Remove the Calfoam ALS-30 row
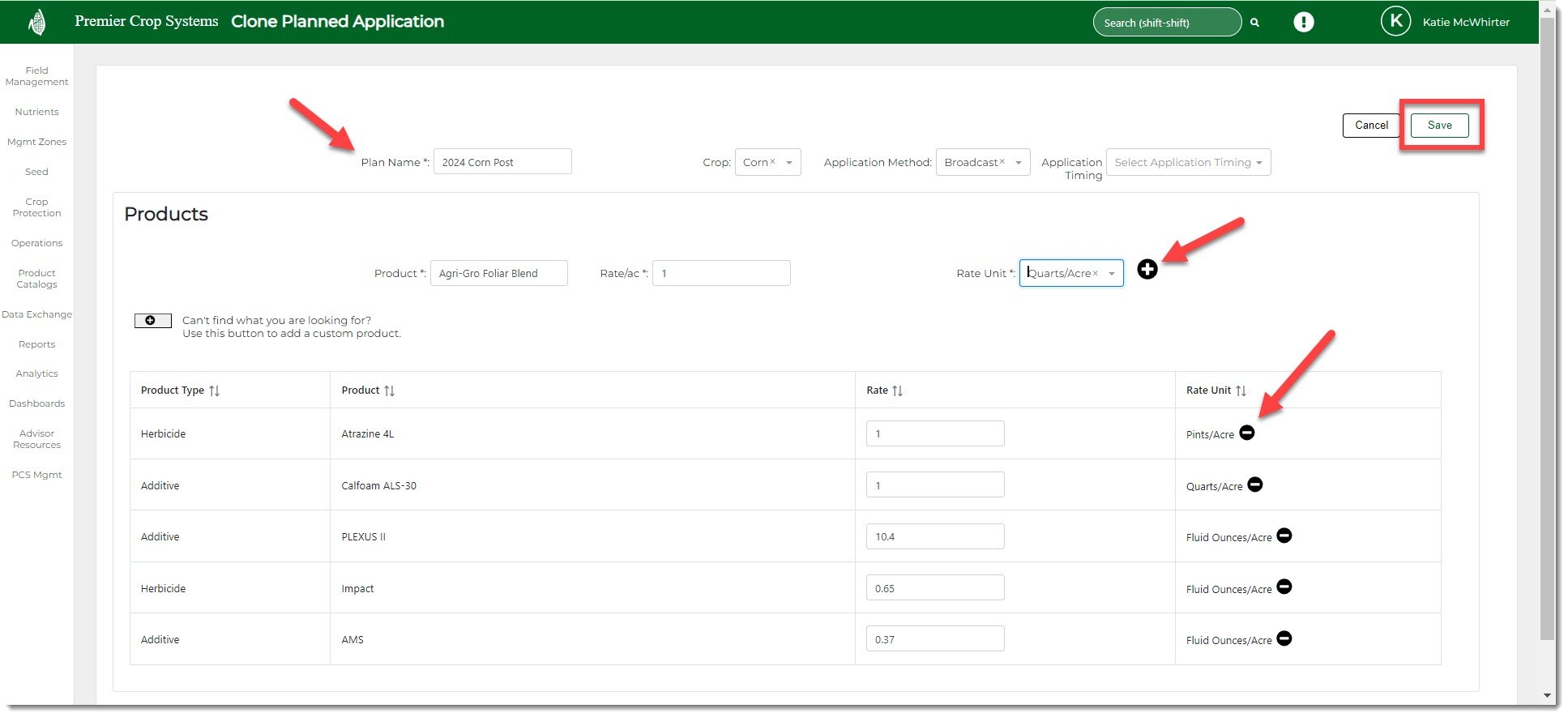 tap(1255, 484)
